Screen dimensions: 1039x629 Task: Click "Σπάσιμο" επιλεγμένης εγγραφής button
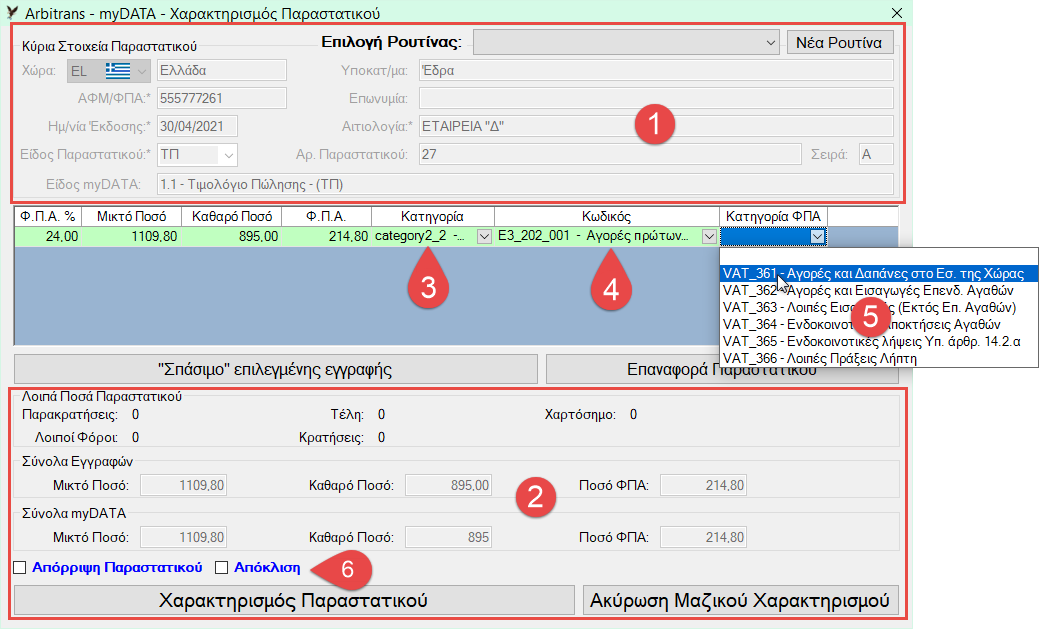(x=276, y=368)
